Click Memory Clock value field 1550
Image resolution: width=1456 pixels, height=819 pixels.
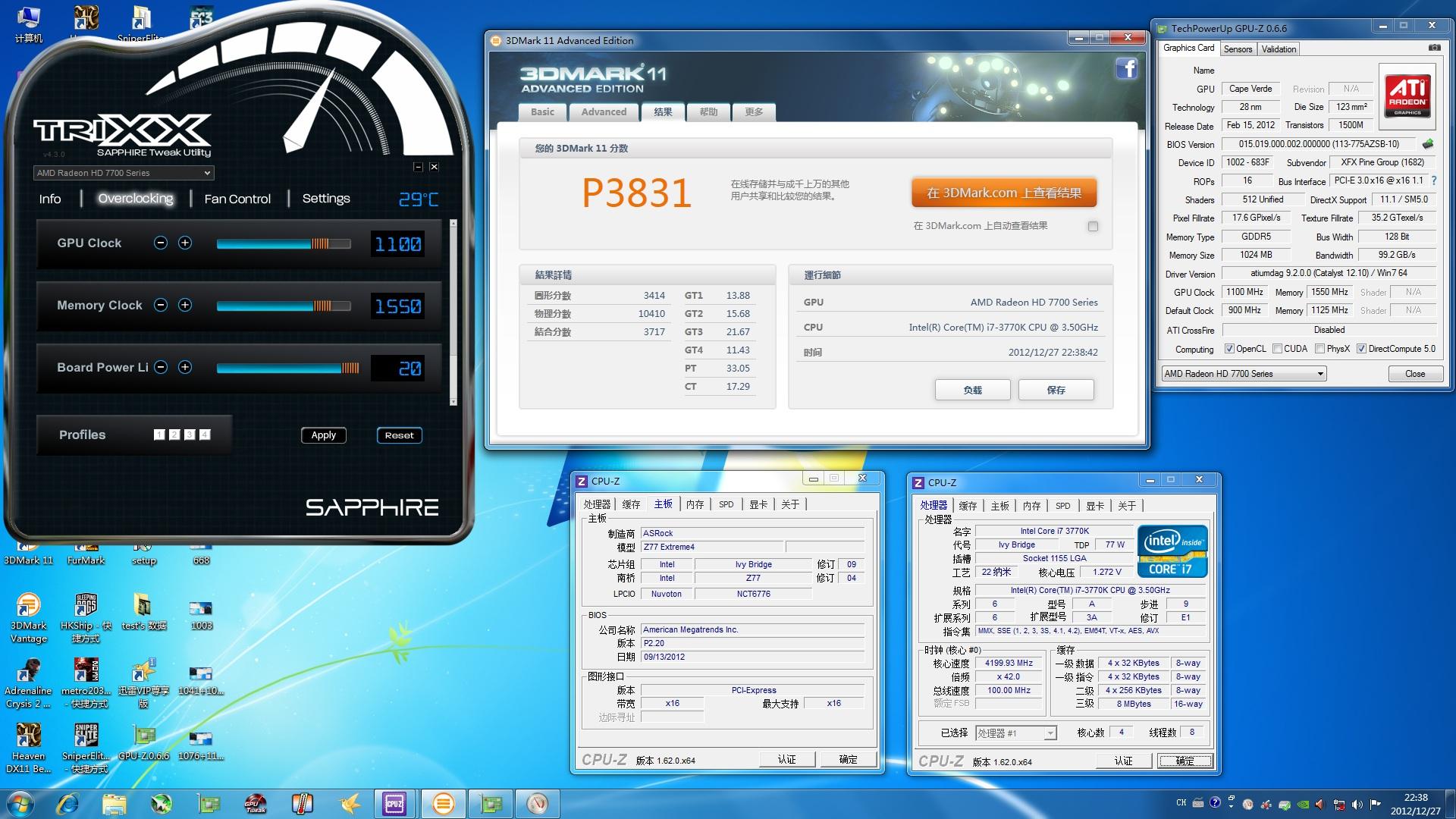[397, 306]
